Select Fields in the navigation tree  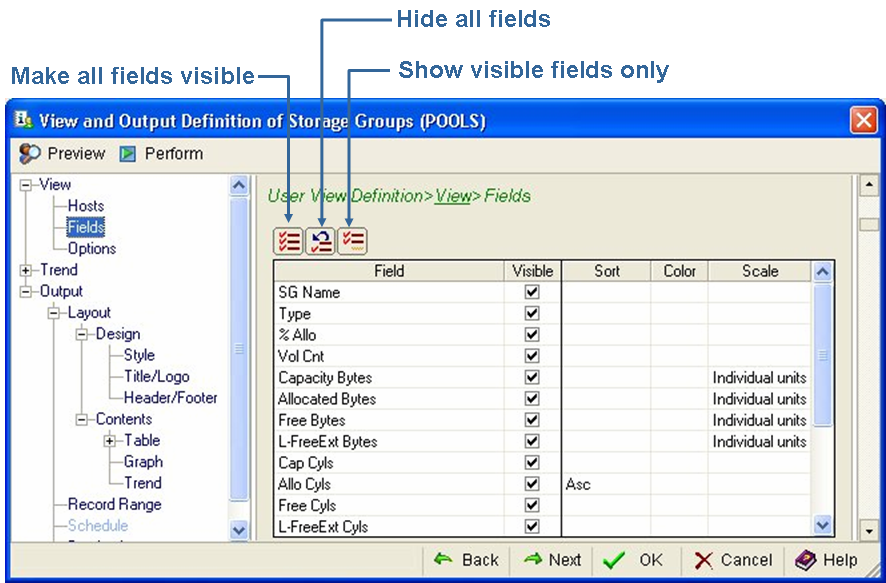tap(85, 227)
